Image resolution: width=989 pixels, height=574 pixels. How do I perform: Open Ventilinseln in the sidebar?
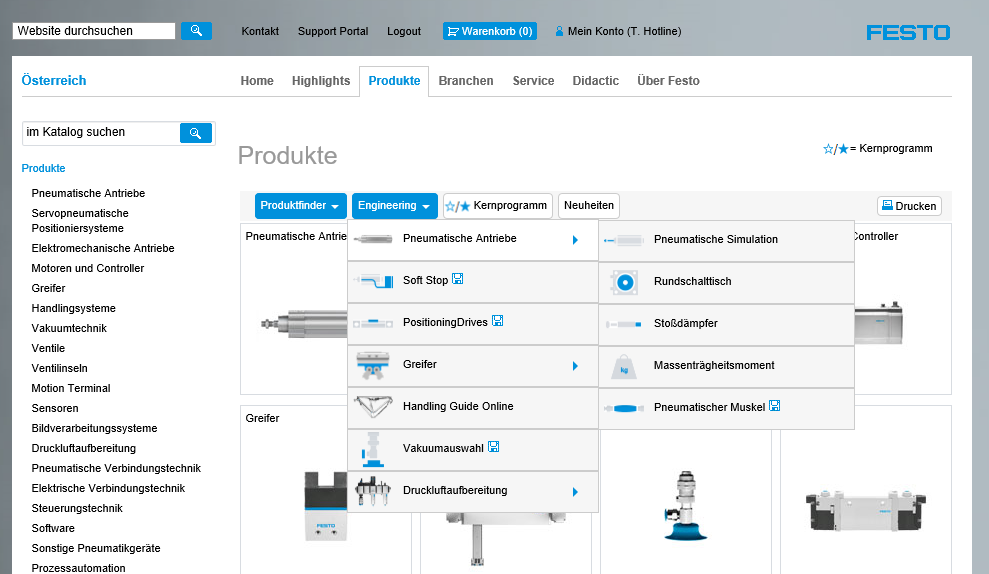point(59,368)
